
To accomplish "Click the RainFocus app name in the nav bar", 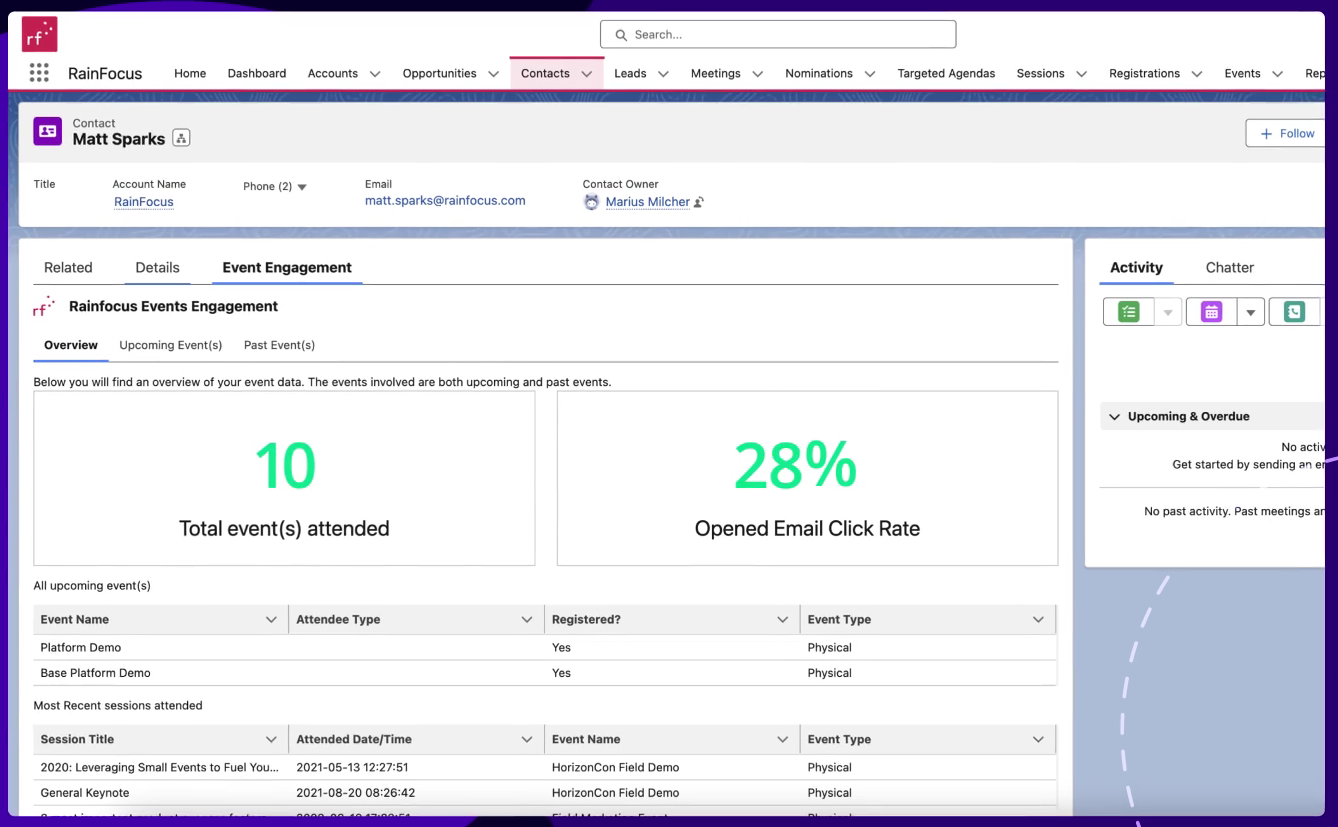I will 105,73.
